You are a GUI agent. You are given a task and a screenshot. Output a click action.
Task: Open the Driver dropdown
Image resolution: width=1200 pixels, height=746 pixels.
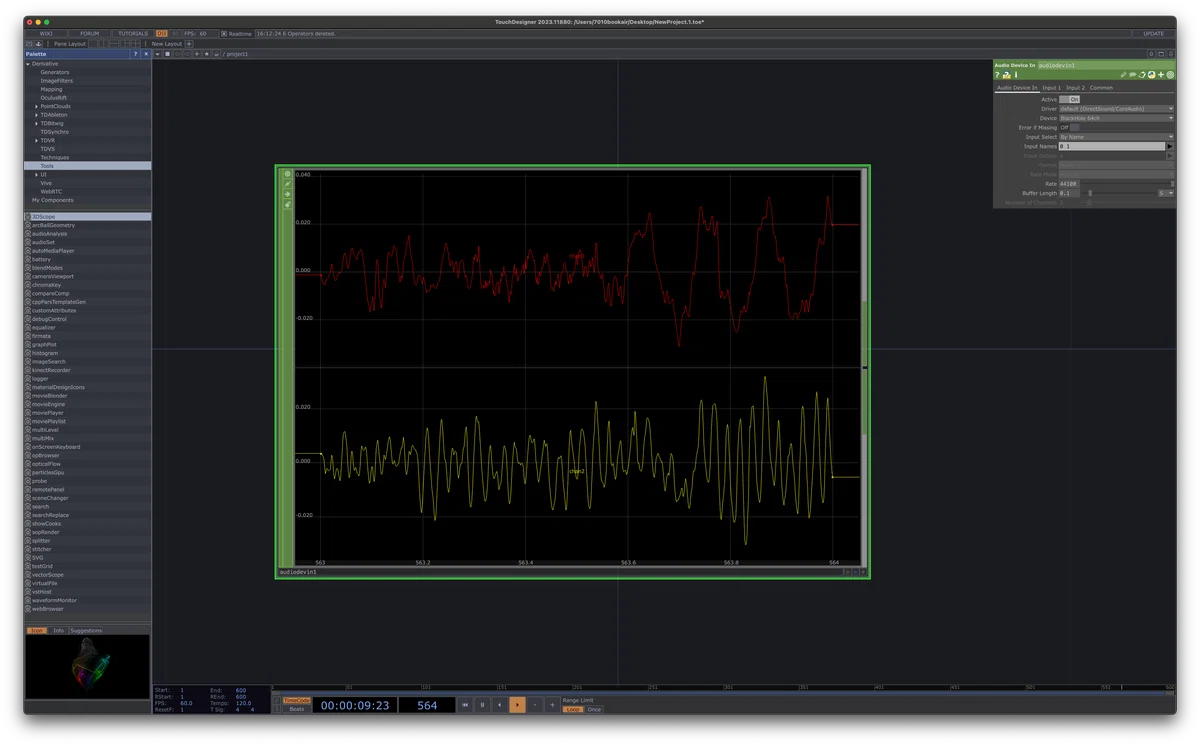tap(1116, 109)
